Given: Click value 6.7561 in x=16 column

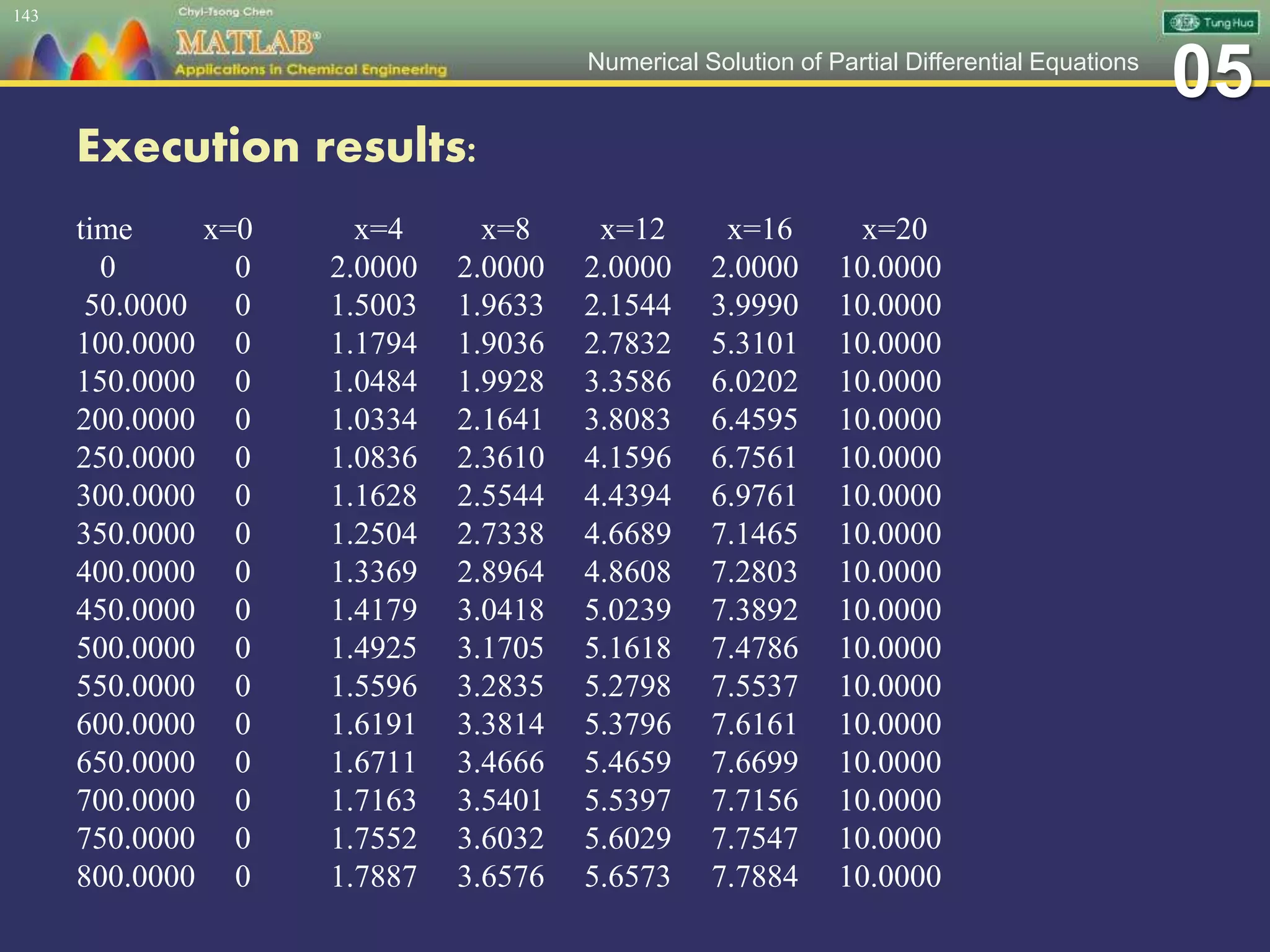Looking at the screenshot, I should click(x=755, y=457).
